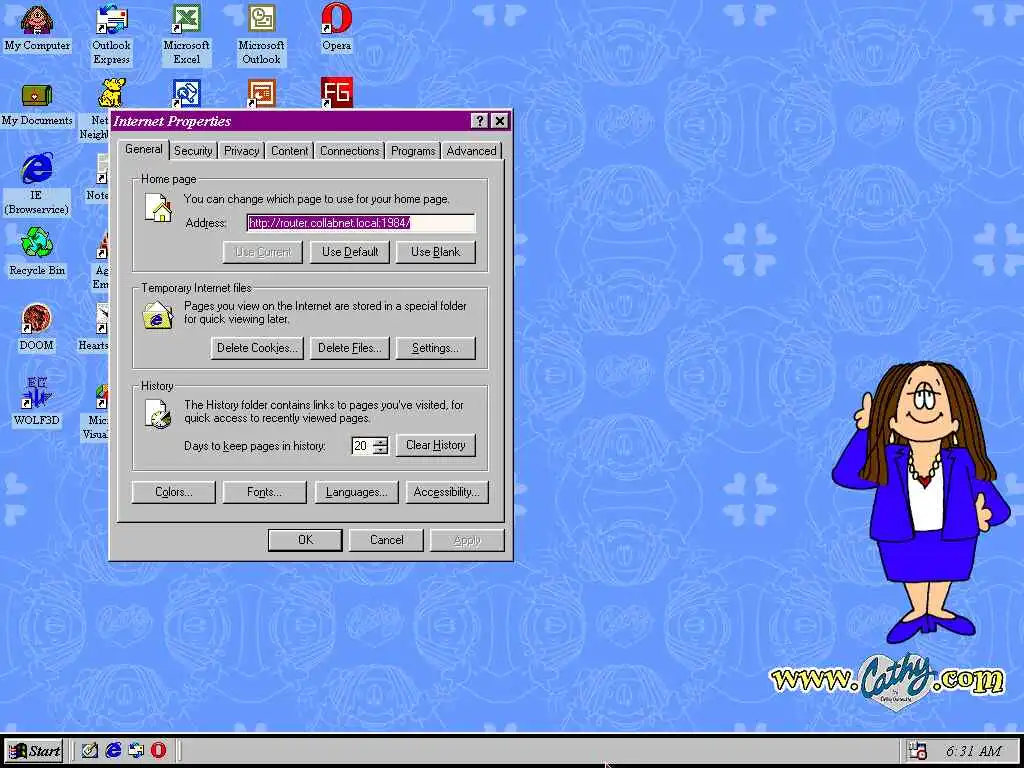1024x768 pixels.
Task: Switch to the Privacy tab
Action: [242, 150]
